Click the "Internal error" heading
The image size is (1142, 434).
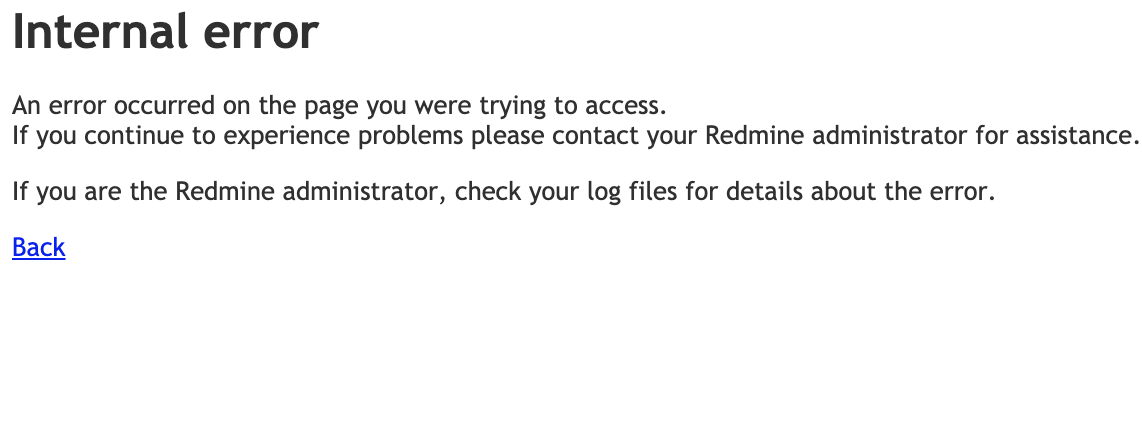(165, 33)
